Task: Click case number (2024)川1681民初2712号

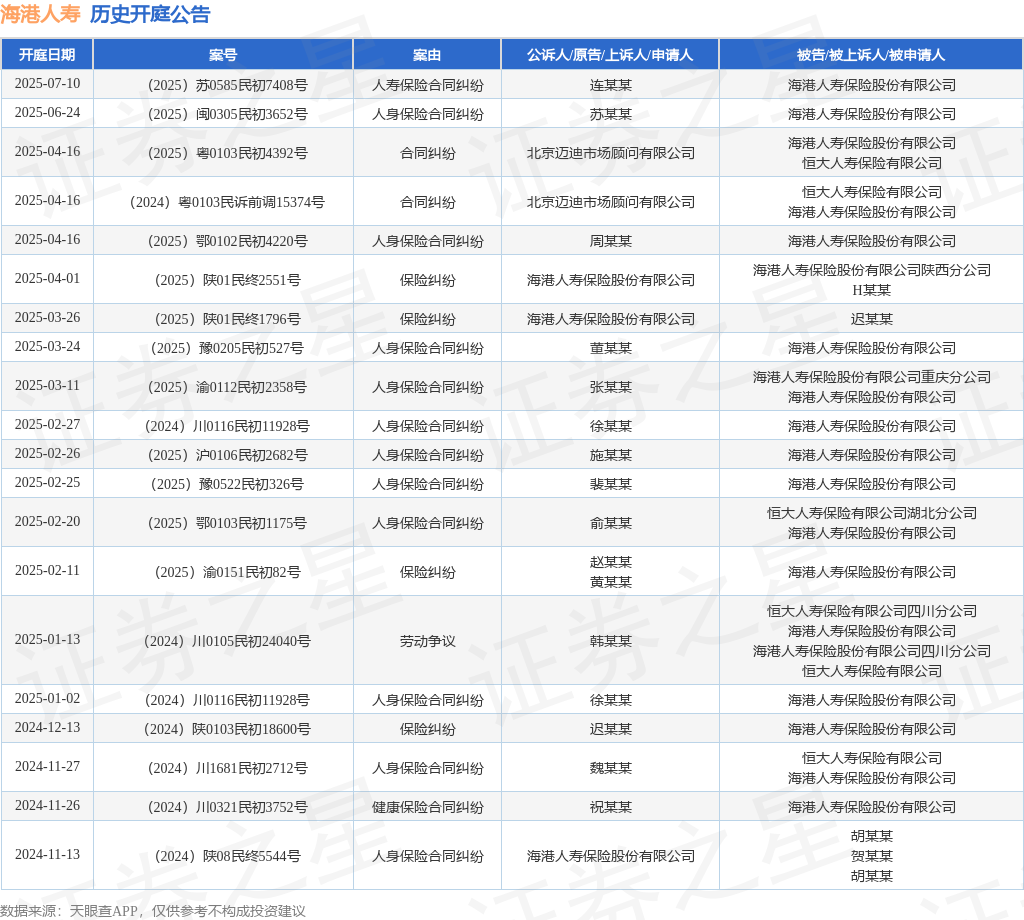Action: [227, 768]
